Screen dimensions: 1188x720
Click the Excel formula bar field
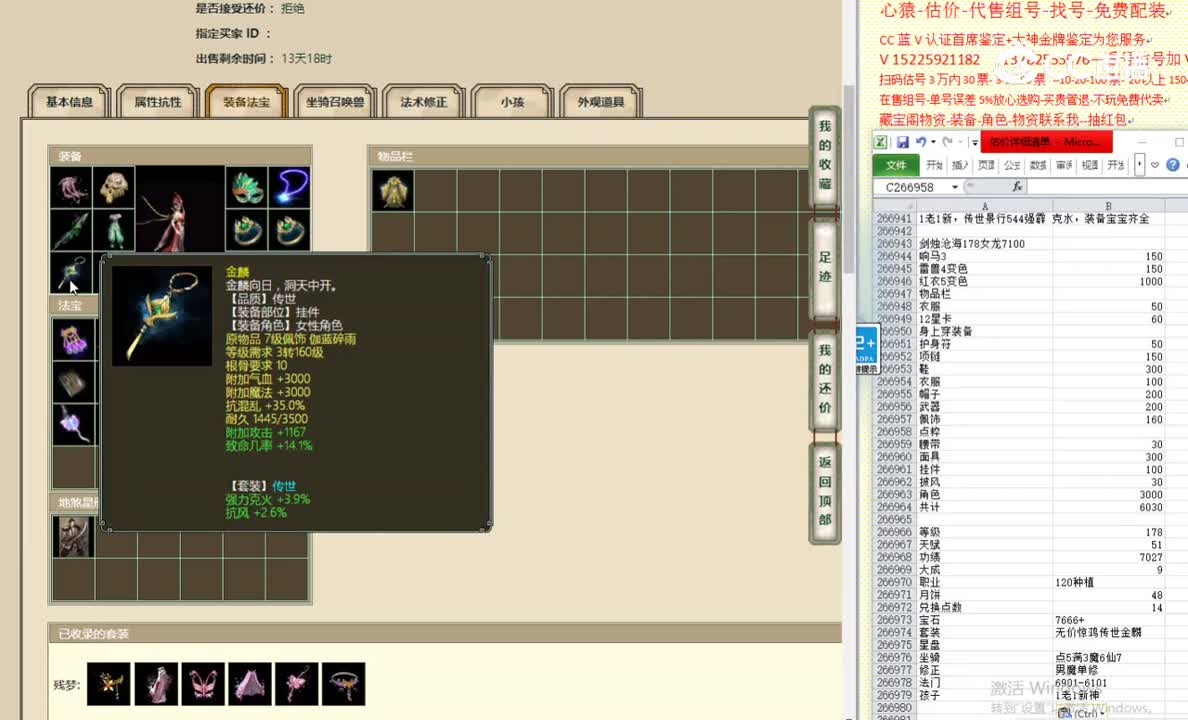pyautogui.click(x=1108, y=186)
